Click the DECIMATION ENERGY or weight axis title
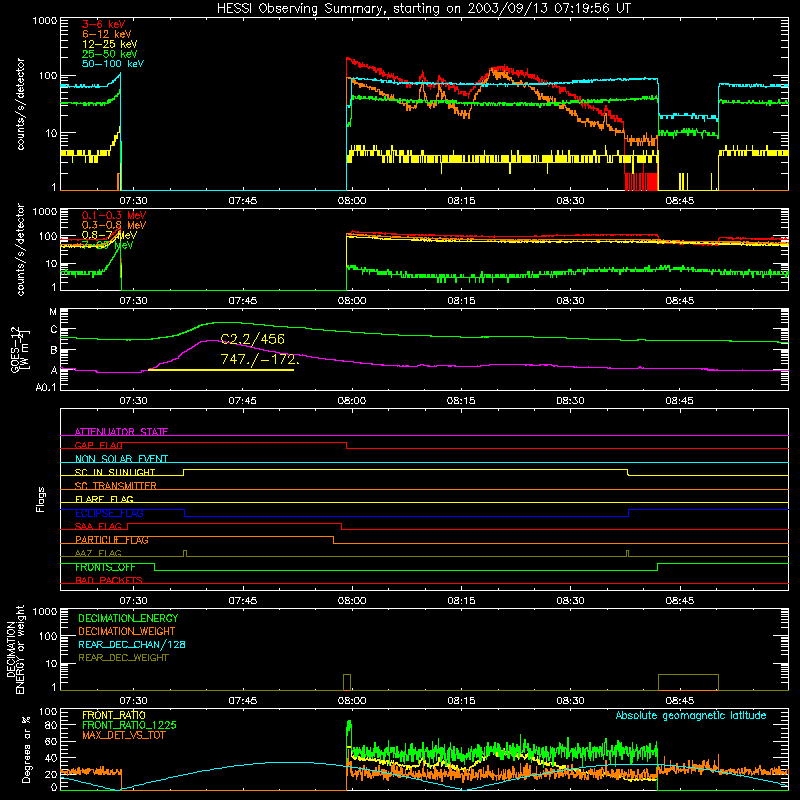Screen dimensions: 800x800 tap(15, 649)
